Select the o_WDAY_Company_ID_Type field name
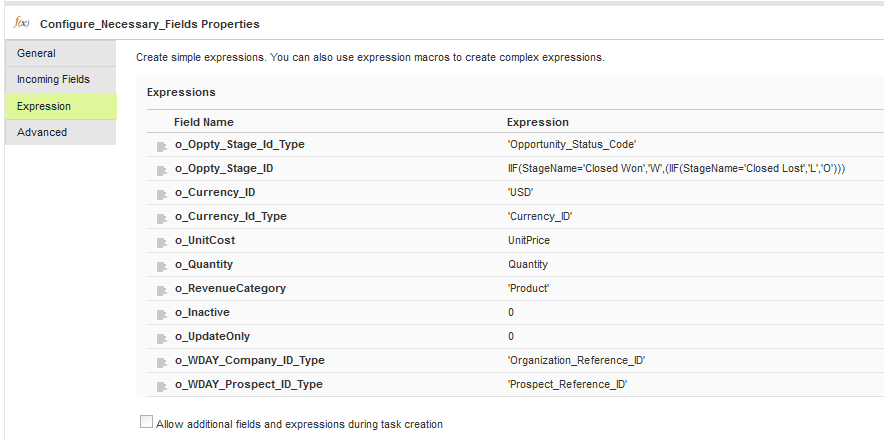The height and width of the screenshot is (439, 884). pyautogui.click(x=250, y=360)
